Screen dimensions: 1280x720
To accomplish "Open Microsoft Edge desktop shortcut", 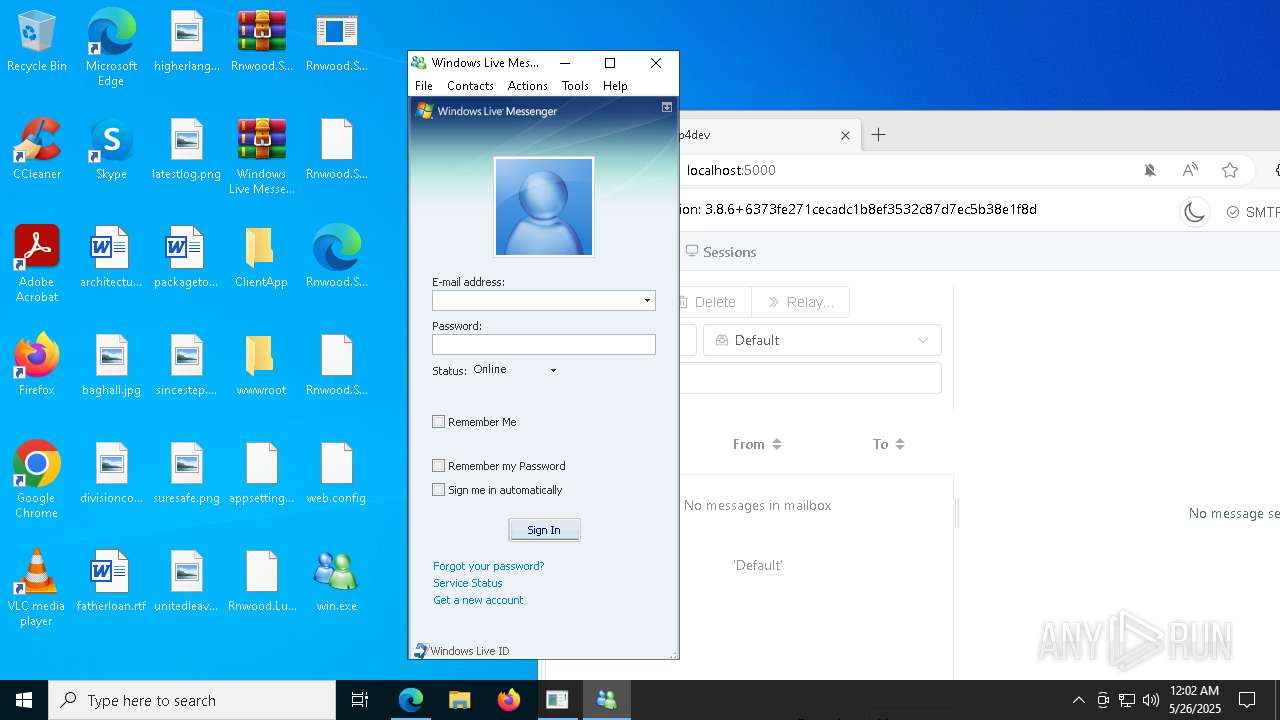I will [111, 48].
